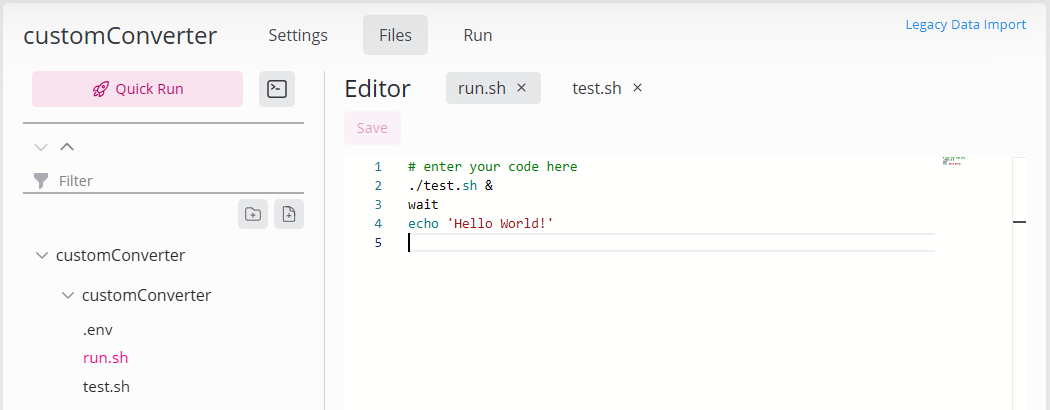Open .env in the file tree

(97, 329)
